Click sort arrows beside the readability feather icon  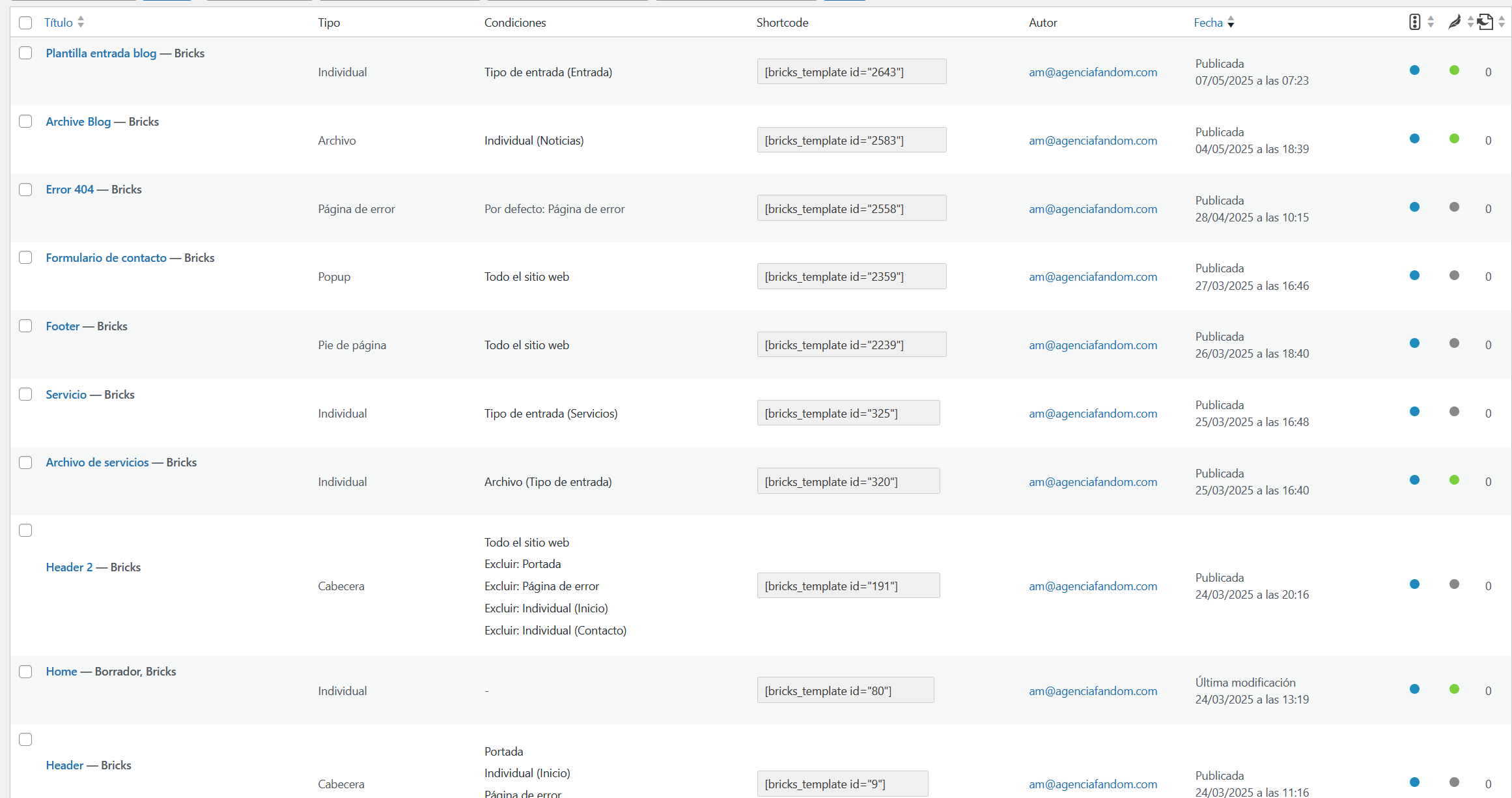coord(1470,22)
